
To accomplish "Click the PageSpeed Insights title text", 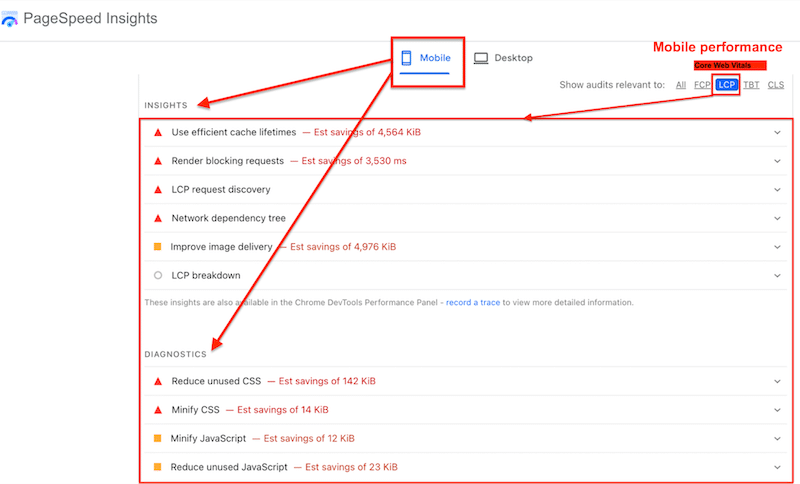I will pos(90,18).
